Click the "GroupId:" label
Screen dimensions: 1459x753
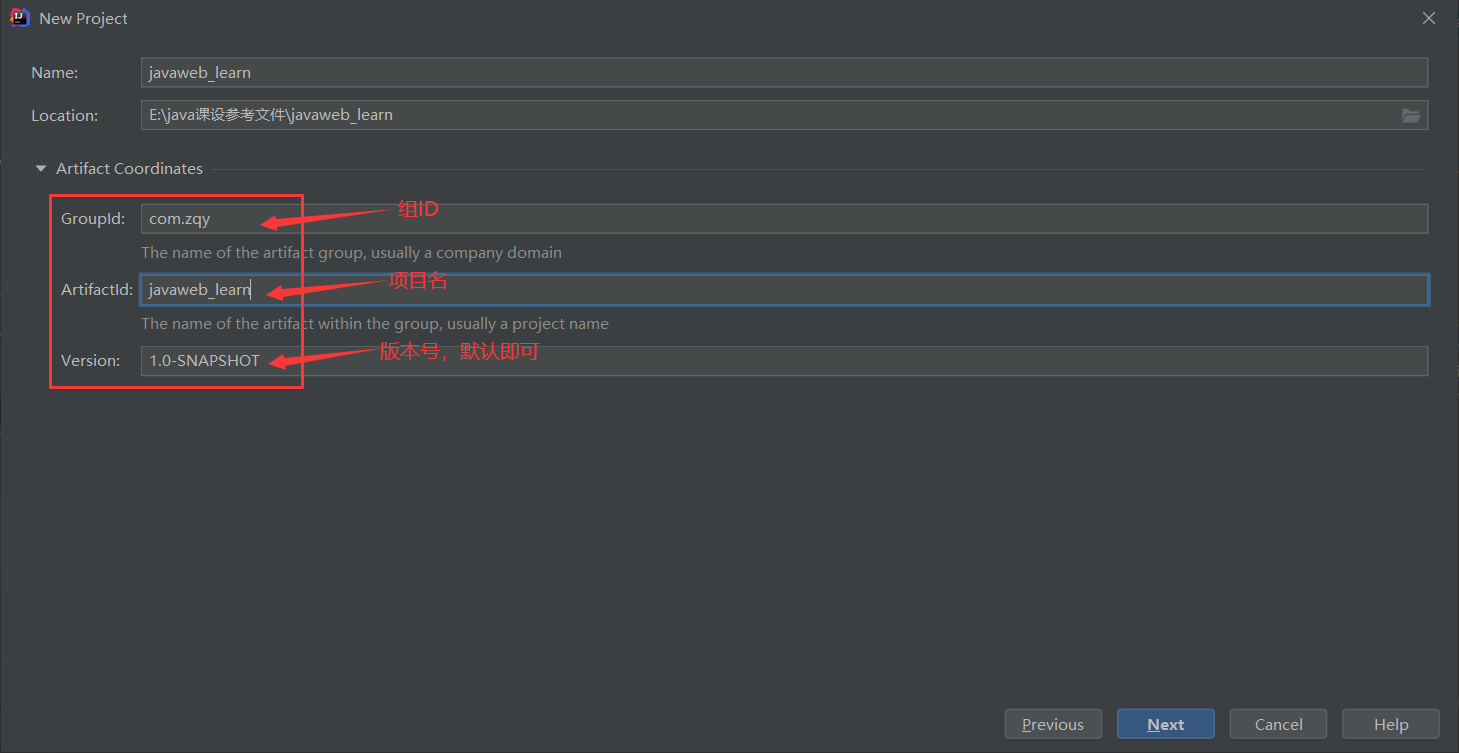93,219
